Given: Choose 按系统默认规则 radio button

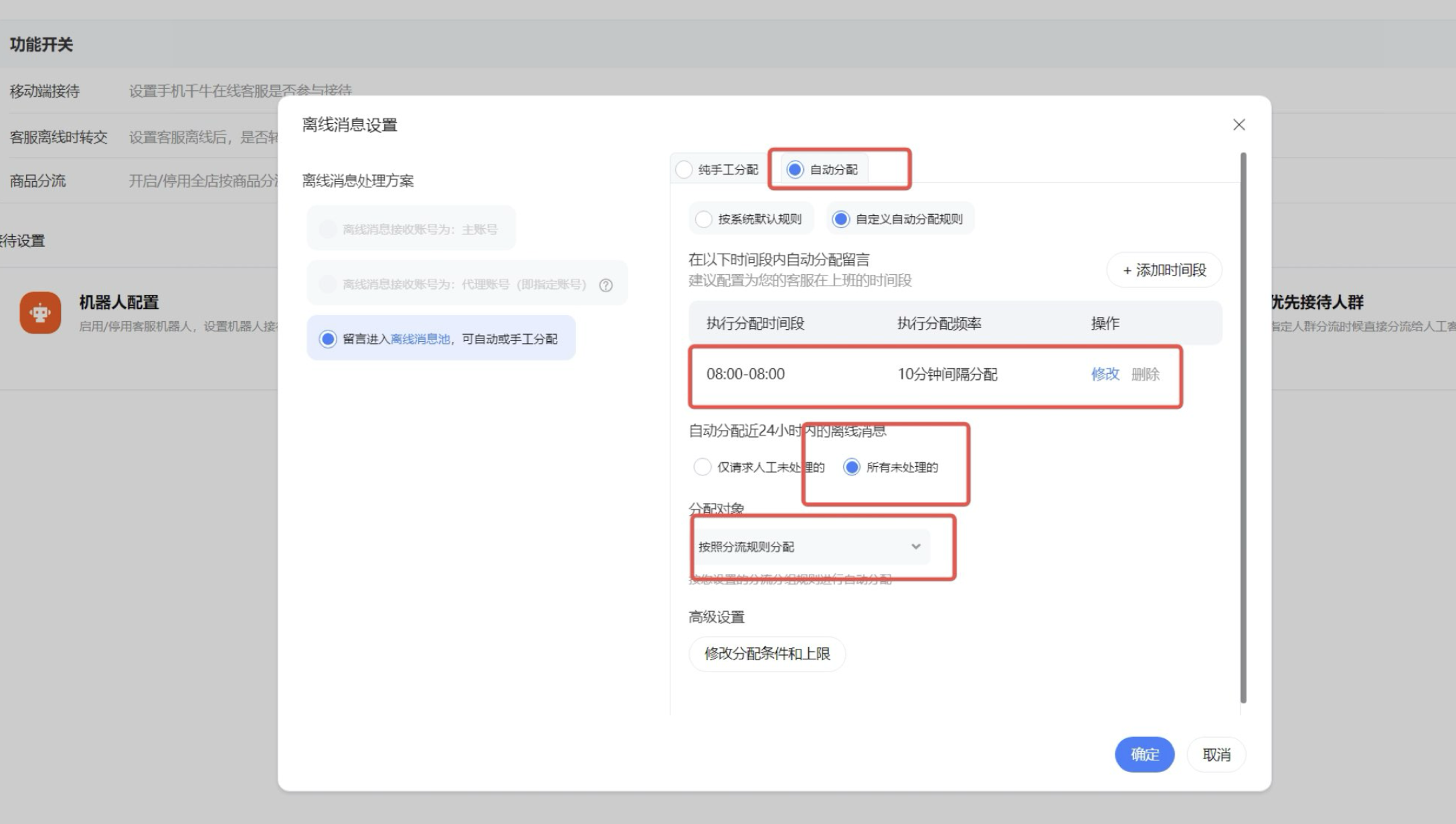Looking at the screenshot, I should pyautogui.click(x=703, y=219).
